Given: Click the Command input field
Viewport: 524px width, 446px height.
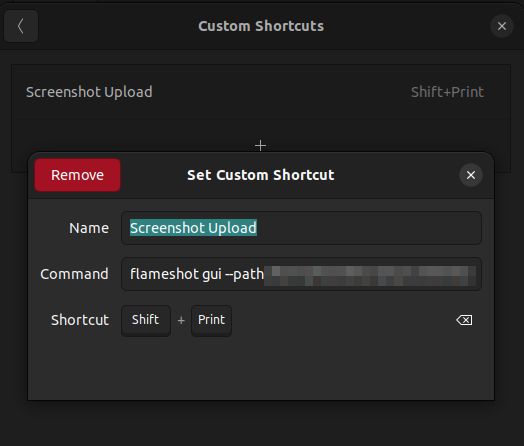Looking at the screenshot, I should coord(301,274).
